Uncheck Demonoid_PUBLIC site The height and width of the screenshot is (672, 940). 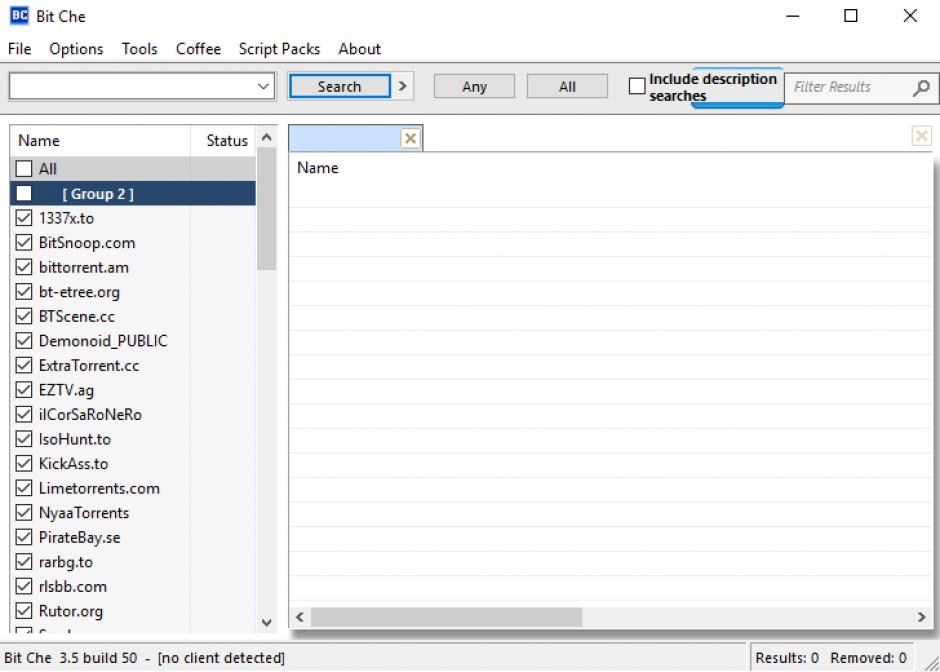tap(24, 341)
